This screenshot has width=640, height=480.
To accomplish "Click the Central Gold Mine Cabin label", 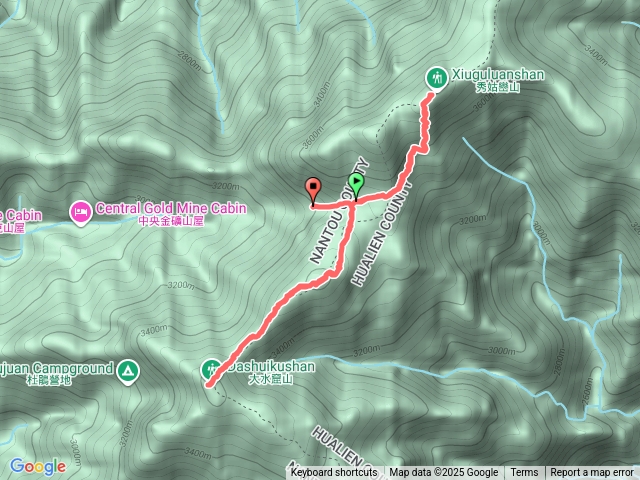I will tap(171, 213).
